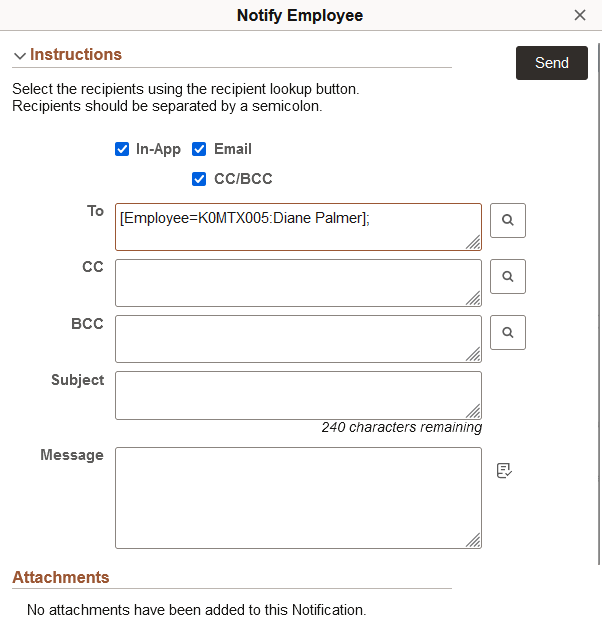
Task: Send the notification
Action: (551, 63)
